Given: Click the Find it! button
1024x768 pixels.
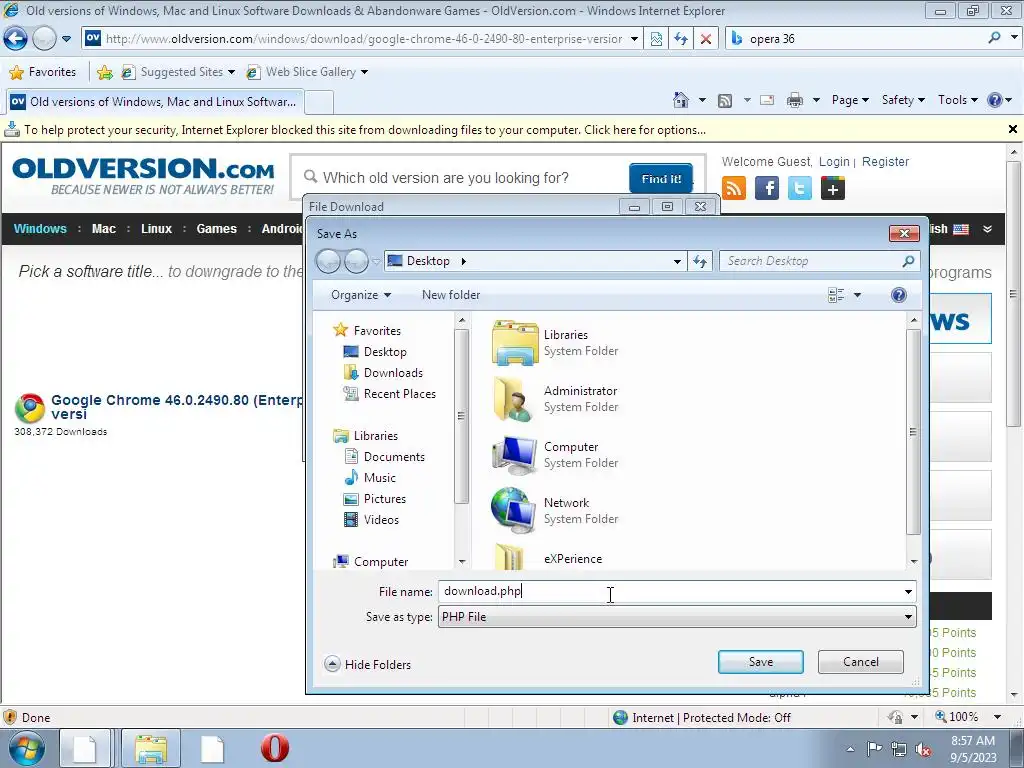Looking at the screenshot, I should click(660, 178).
